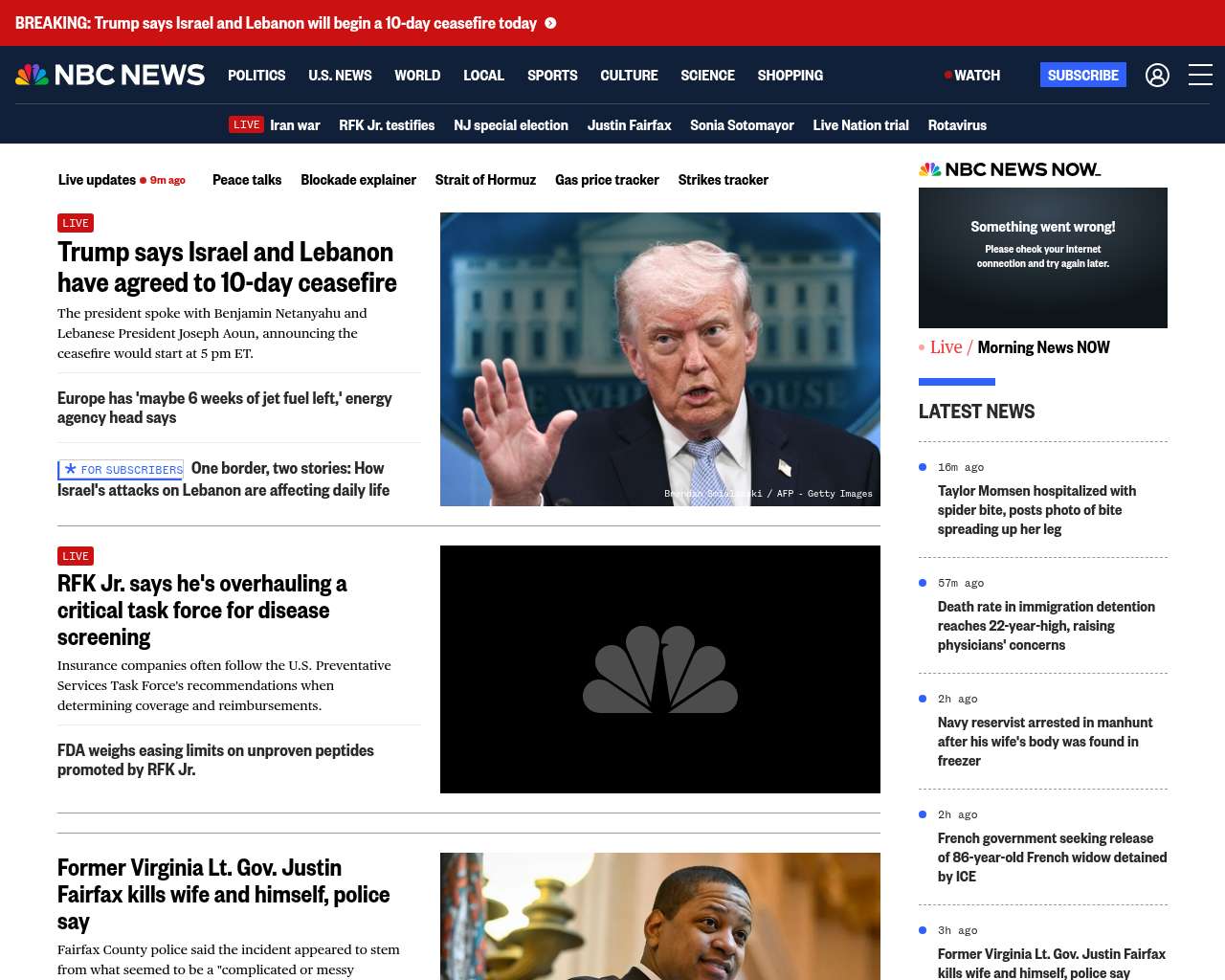
Task: Open the Live Nation trial topic
Action: click(x=860, y=124)
